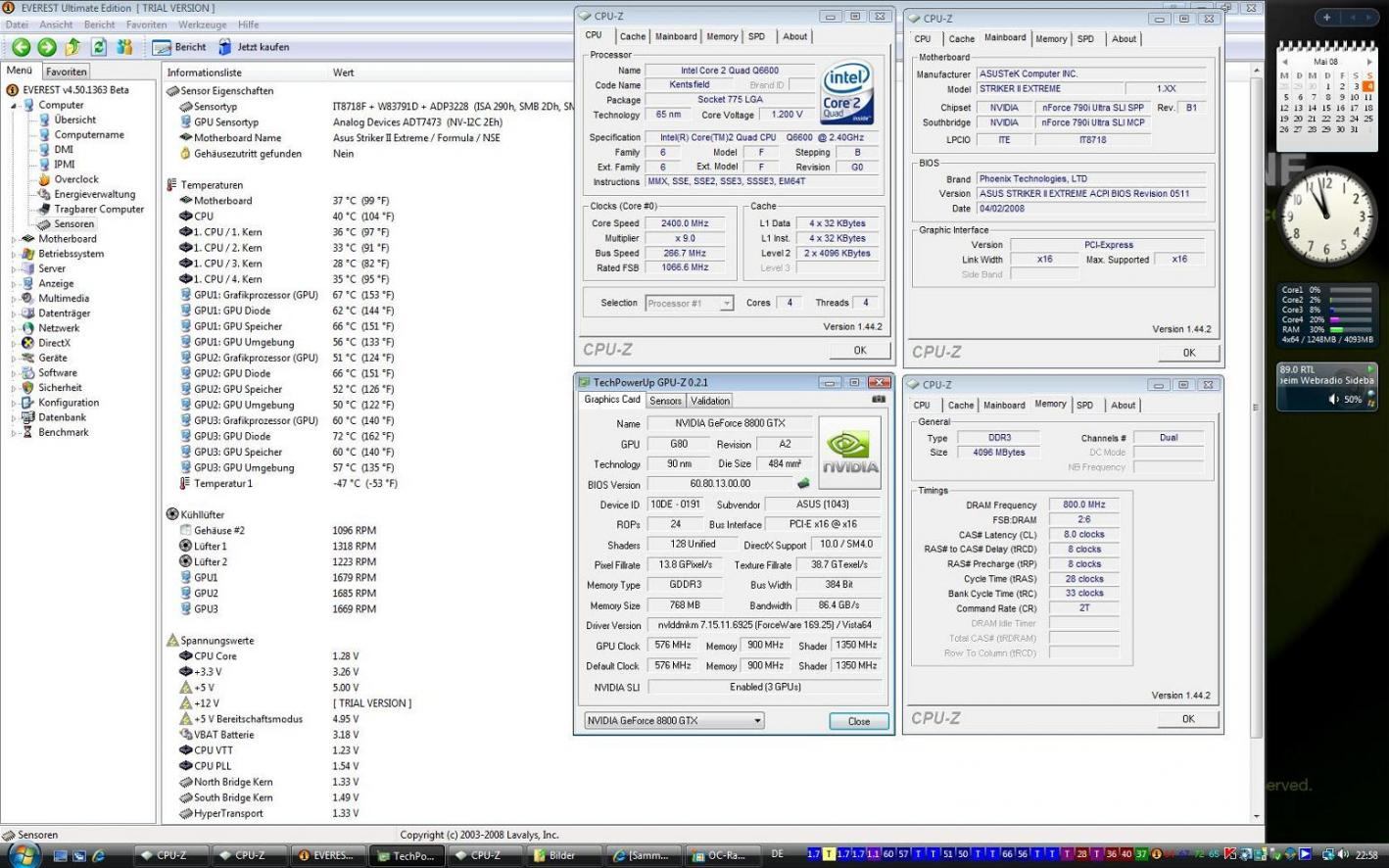Open the Werkzeuge menu
The width and height of the screenshot is (1389, 868).
click(x=202, y=24)
